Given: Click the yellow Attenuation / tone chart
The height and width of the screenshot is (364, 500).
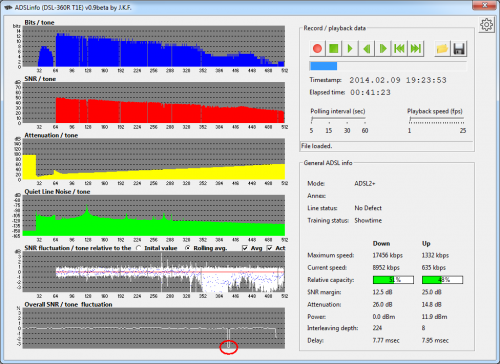Looking at the screenshot, I should pyautogui.click(x=154, y=159).
